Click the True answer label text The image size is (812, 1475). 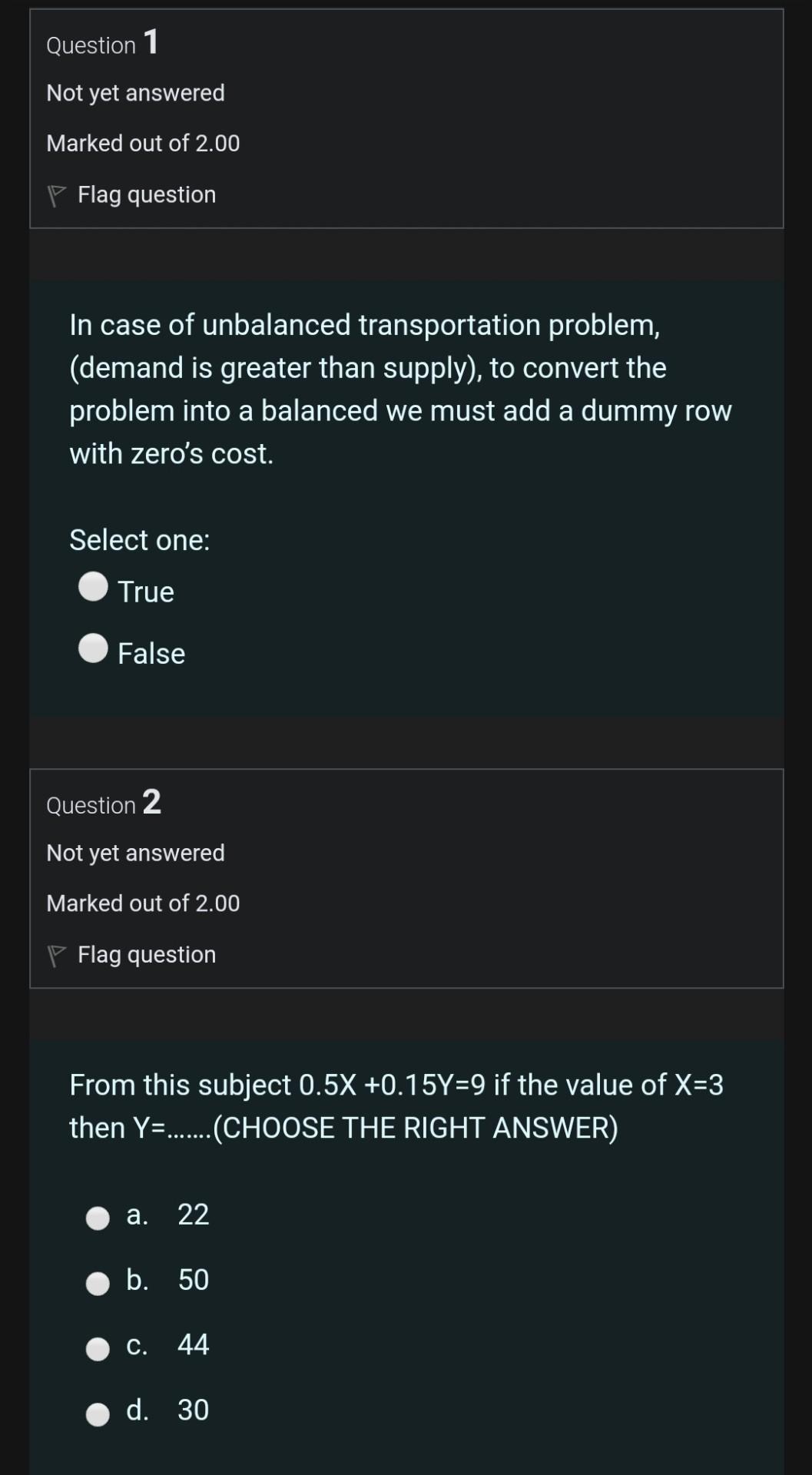(145, 592)
